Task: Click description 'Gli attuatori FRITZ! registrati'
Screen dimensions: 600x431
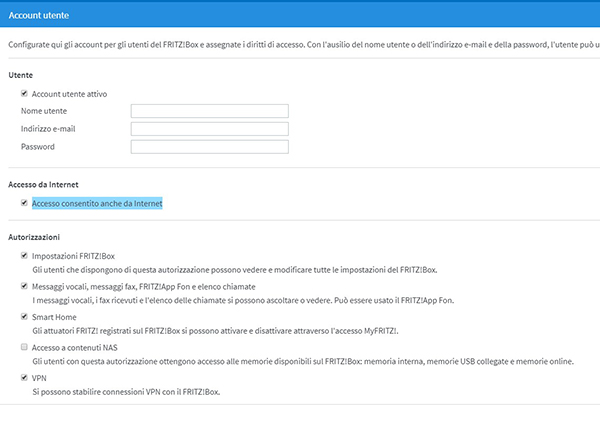Action: point(215,331)
